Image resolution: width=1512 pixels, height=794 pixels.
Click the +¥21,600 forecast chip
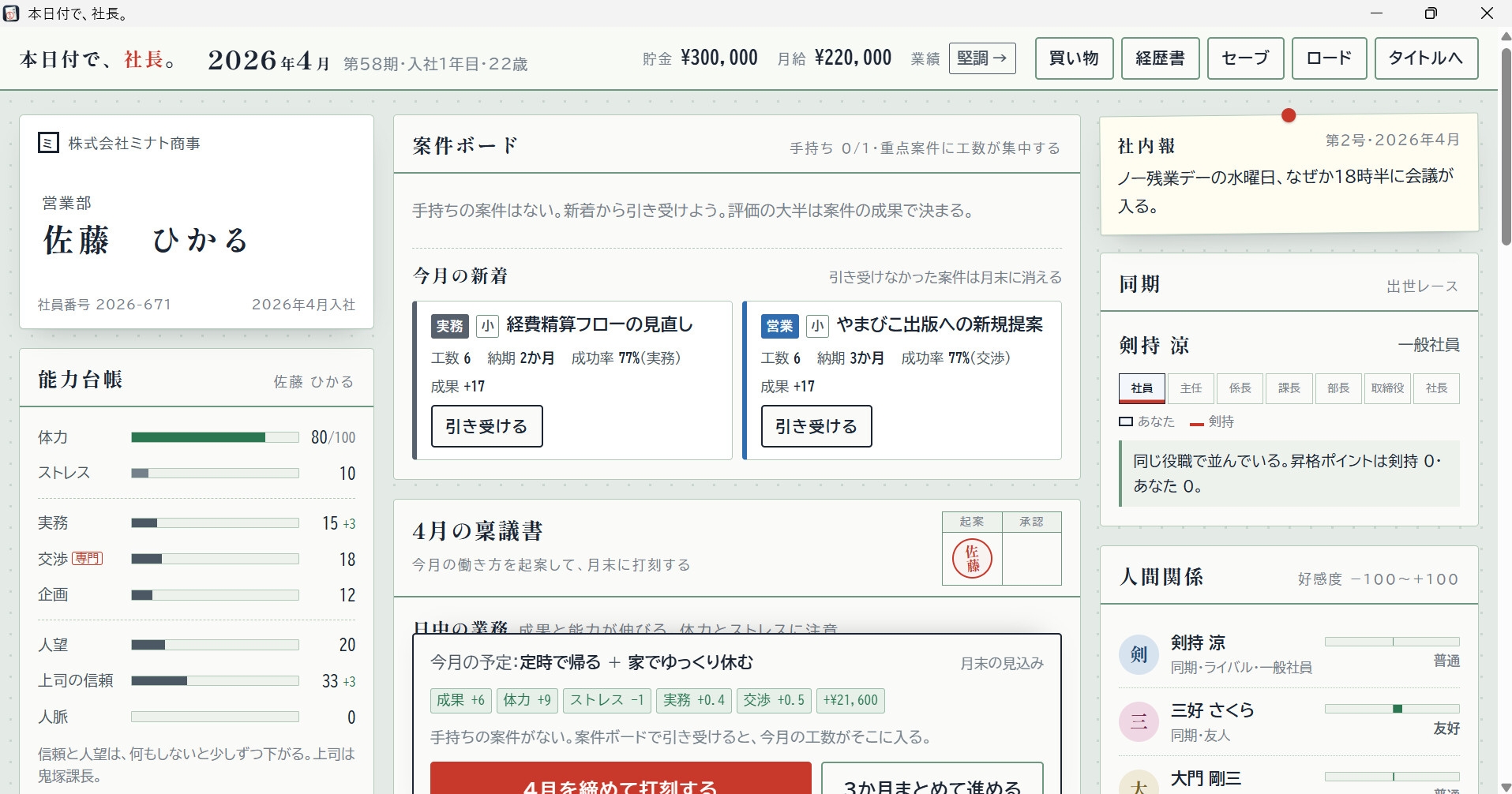850,700
